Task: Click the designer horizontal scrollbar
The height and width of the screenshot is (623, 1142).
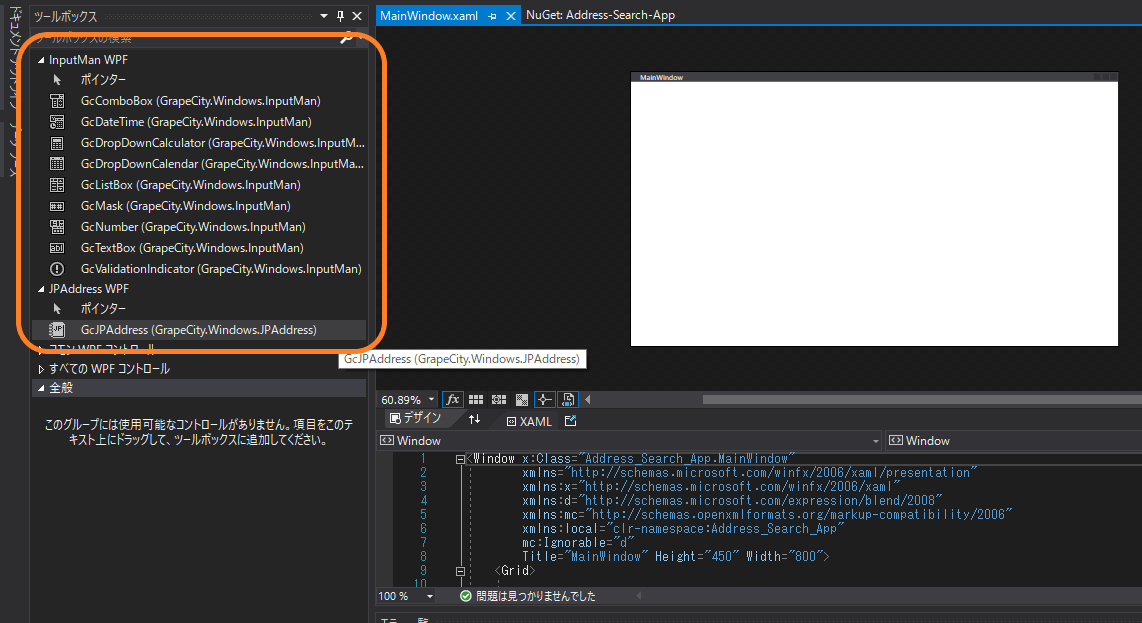Action: 922,399
